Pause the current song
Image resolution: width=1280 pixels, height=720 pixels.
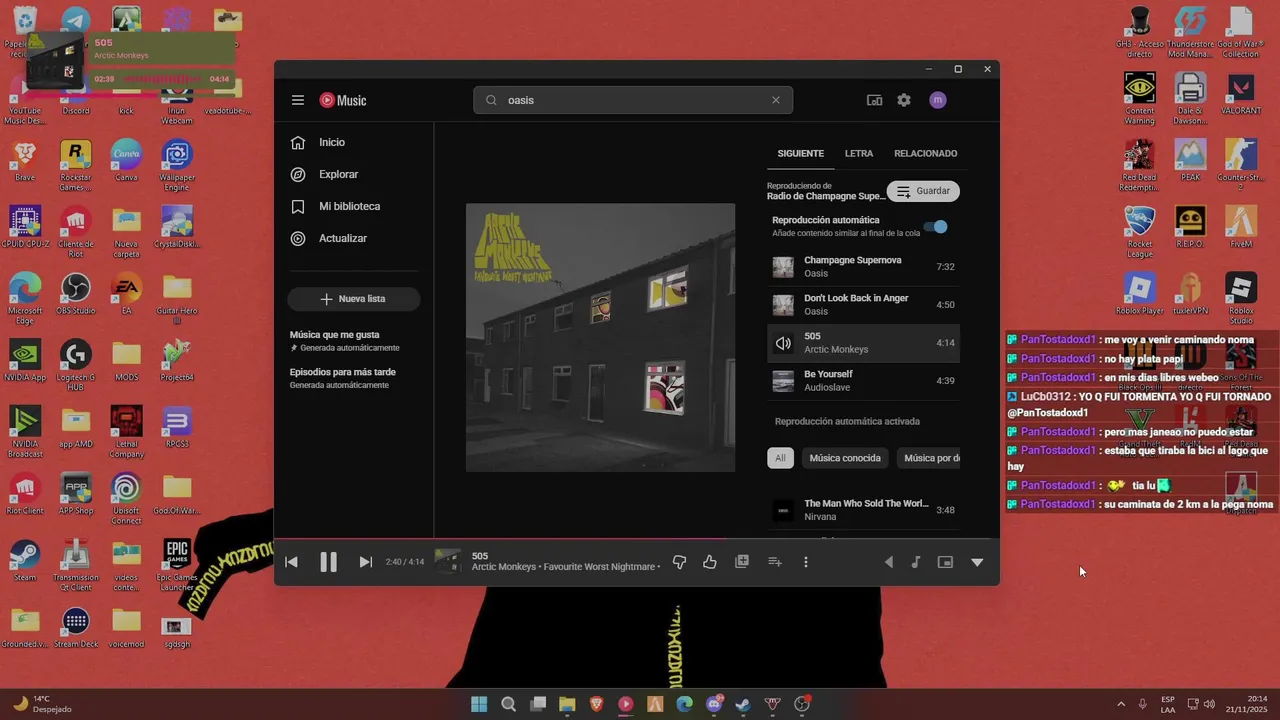(328, 562)
